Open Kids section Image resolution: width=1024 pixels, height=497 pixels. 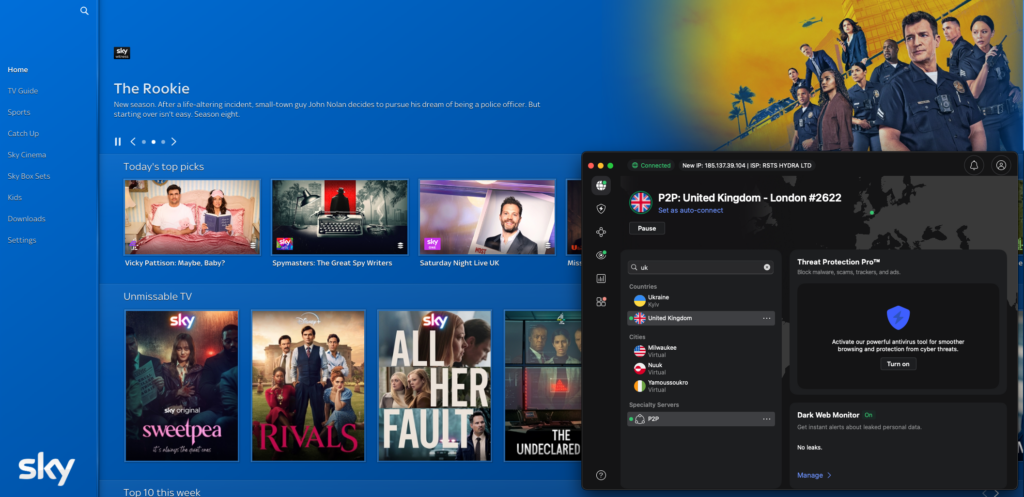coord(15,197)
